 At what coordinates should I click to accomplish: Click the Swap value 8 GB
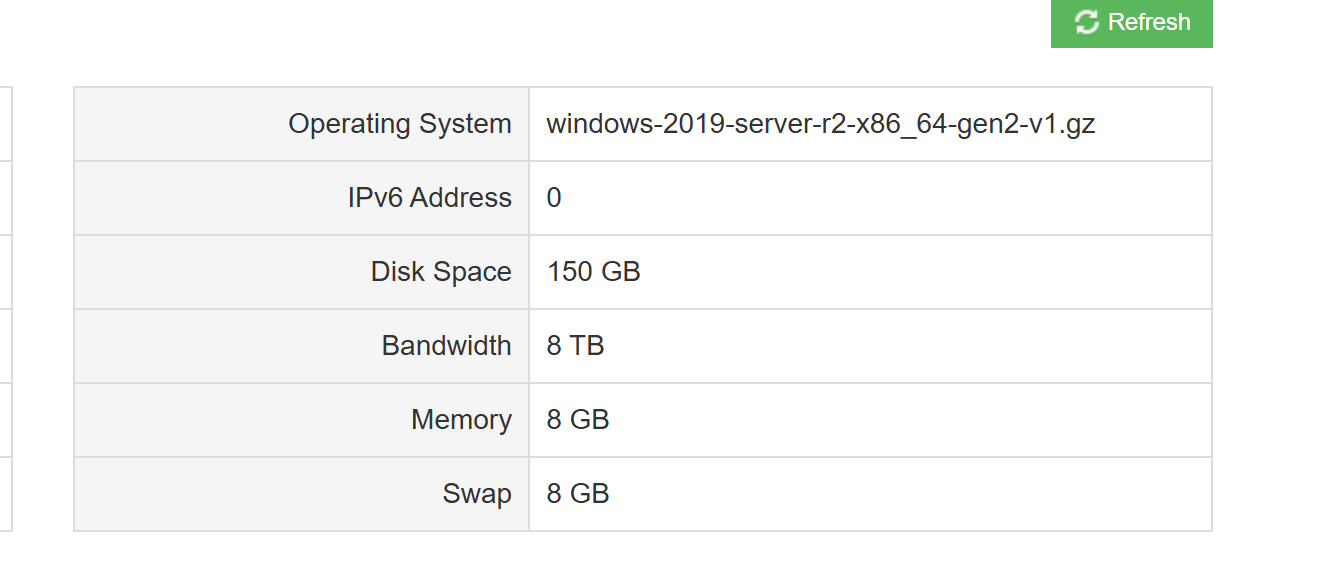(578, 494)
